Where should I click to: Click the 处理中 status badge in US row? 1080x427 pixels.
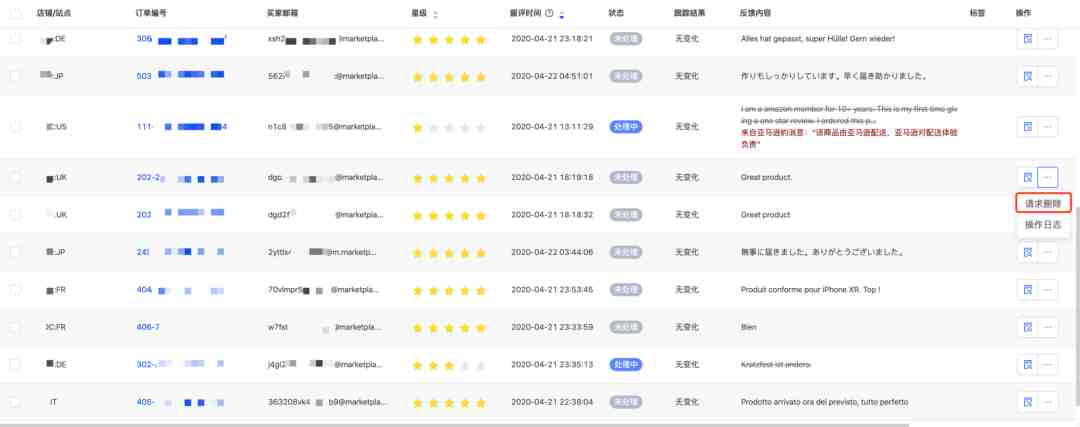point(625,127)
